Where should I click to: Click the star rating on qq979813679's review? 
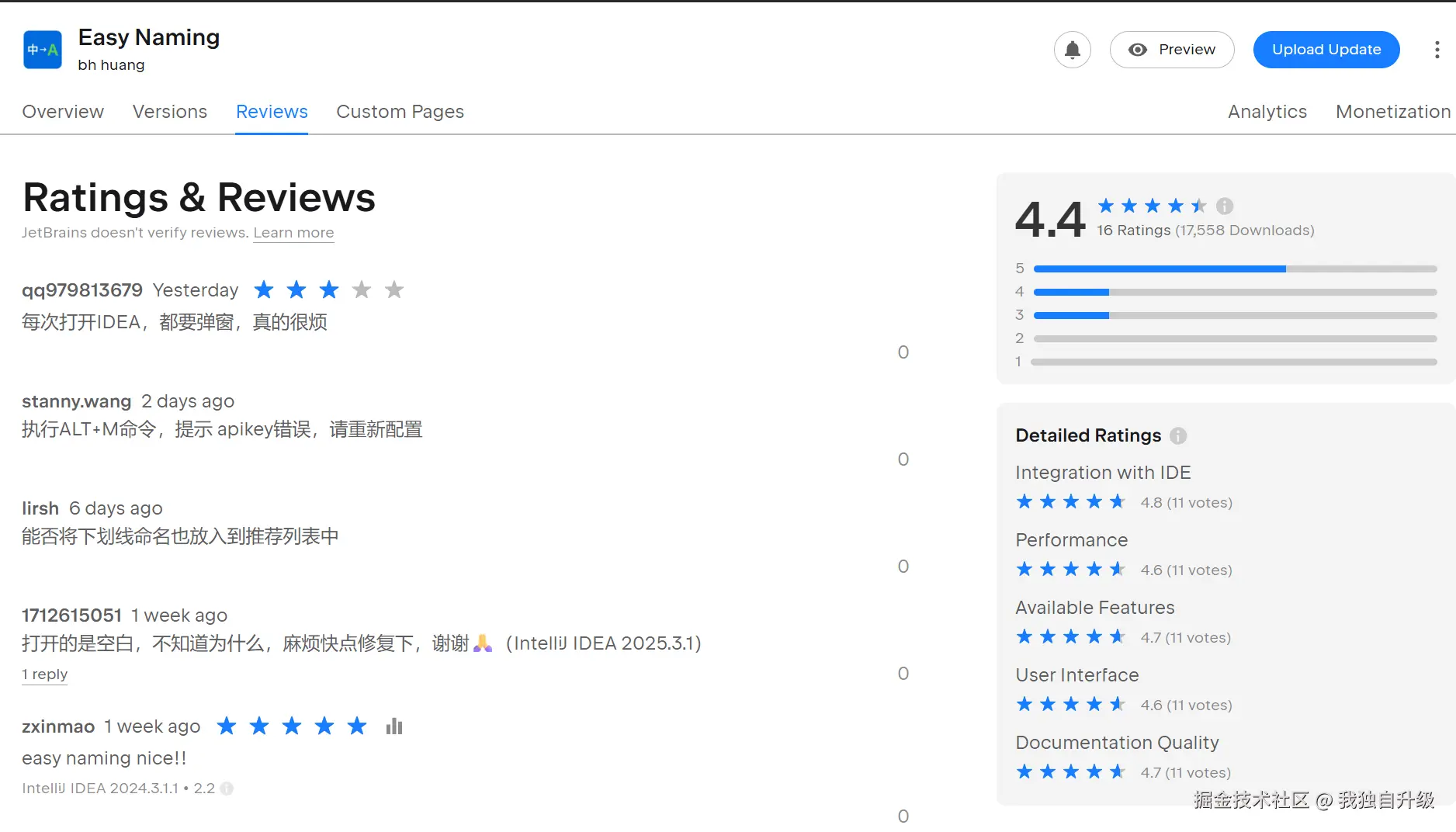[x=329, y=290]
